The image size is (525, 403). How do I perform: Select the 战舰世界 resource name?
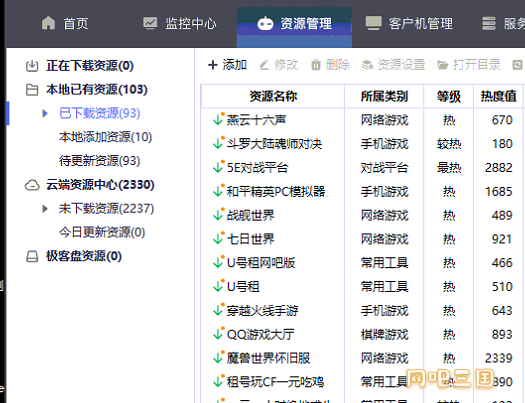point(250,215)
